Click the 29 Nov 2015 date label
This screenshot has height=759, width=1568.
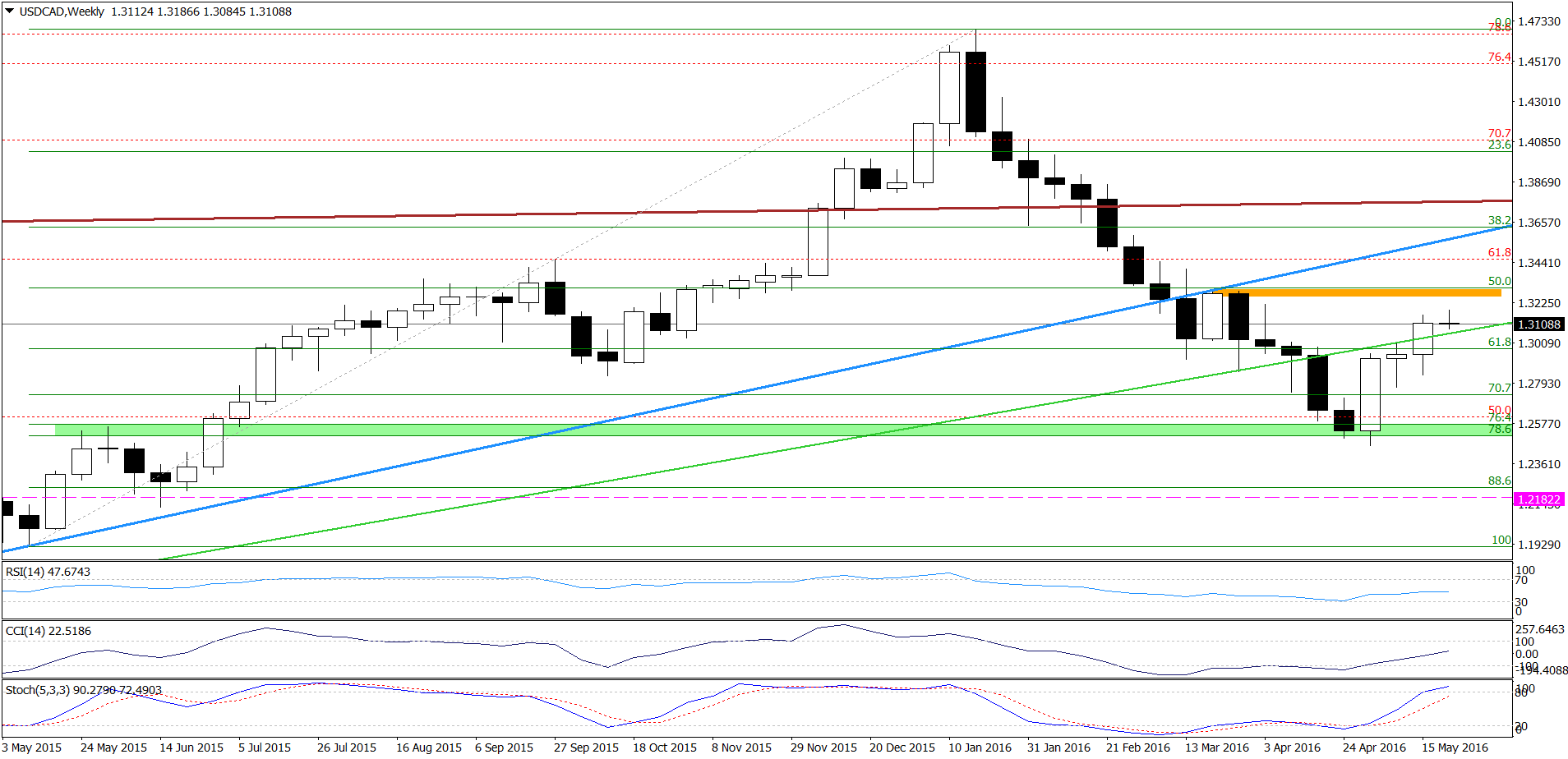click(x=823, y=747)
